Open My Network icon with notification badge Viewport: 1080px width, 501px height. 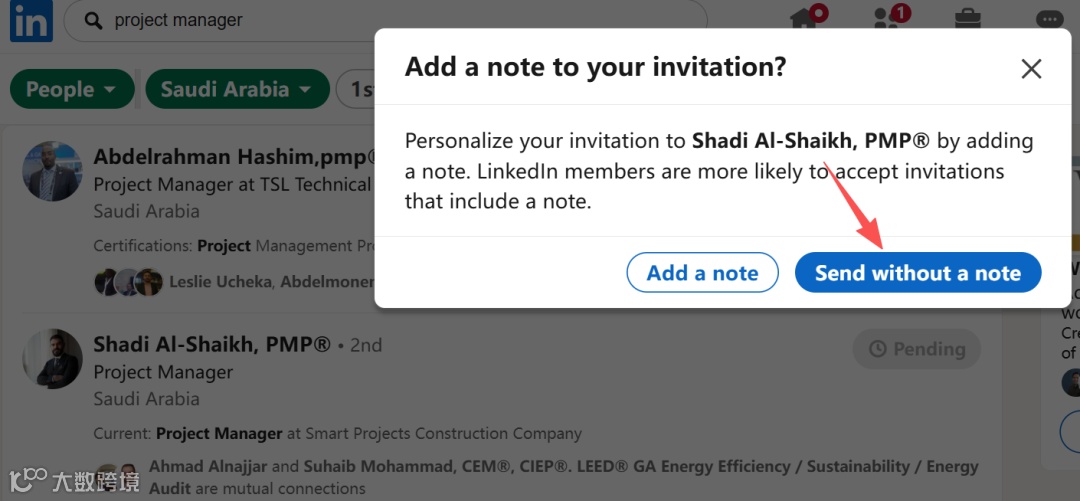pos(888,19)
